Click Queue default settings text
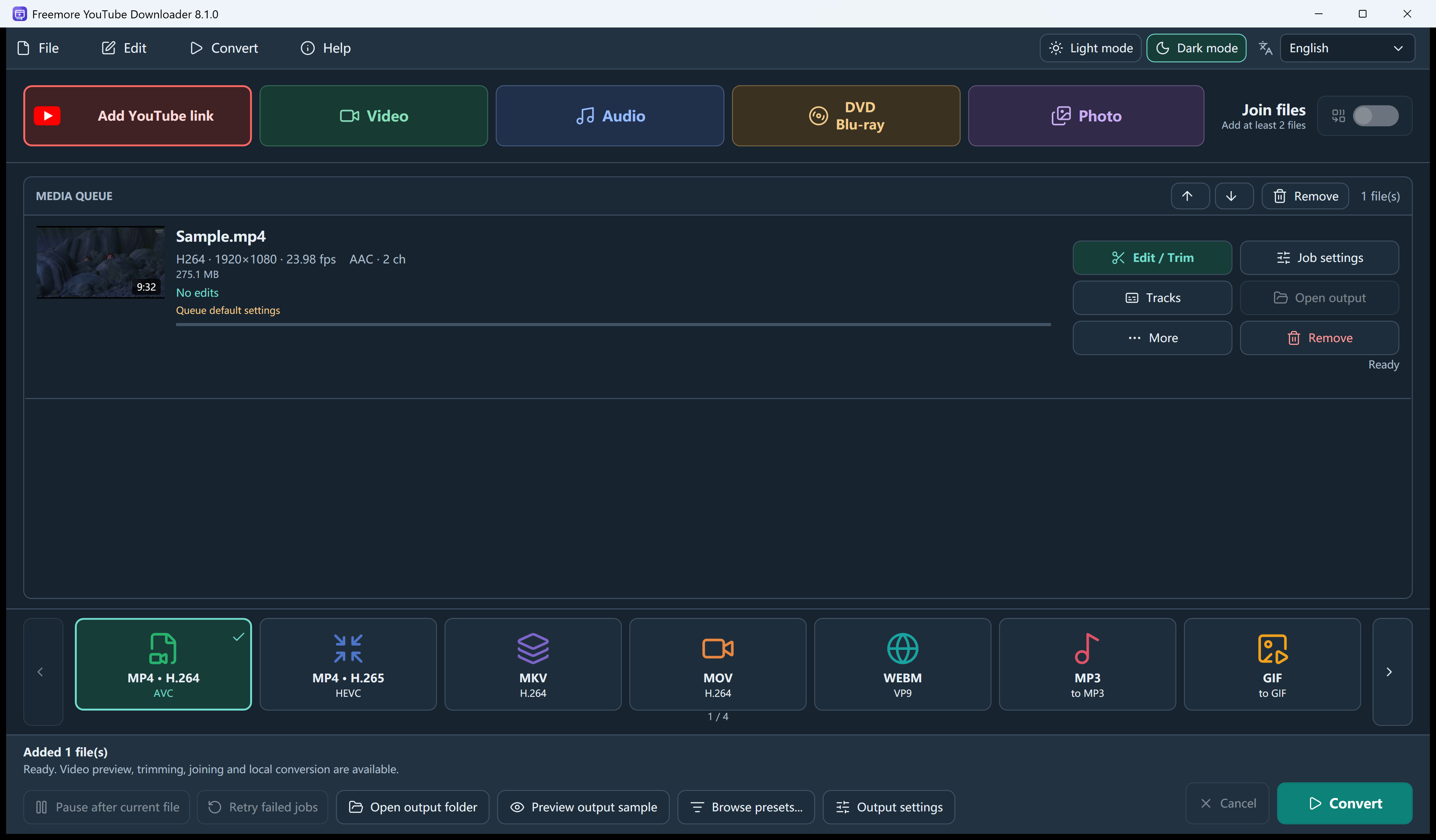Image resolution: width=1436 pixels, height=840 pixels. [x=228, y=310]
